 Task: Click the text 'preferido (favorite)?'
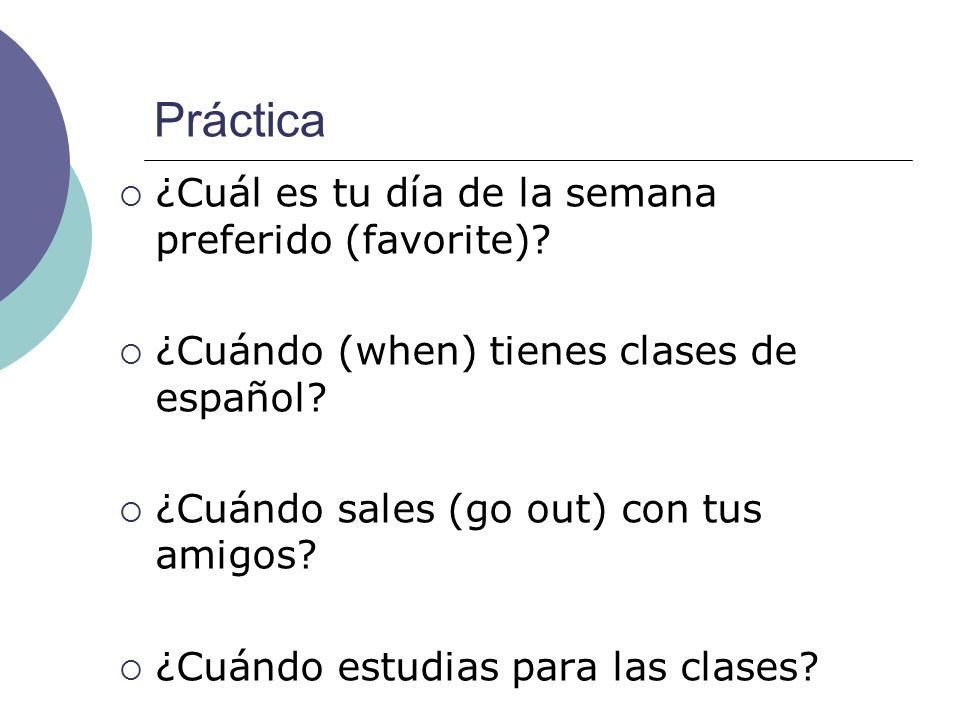(x=353, y=240)
